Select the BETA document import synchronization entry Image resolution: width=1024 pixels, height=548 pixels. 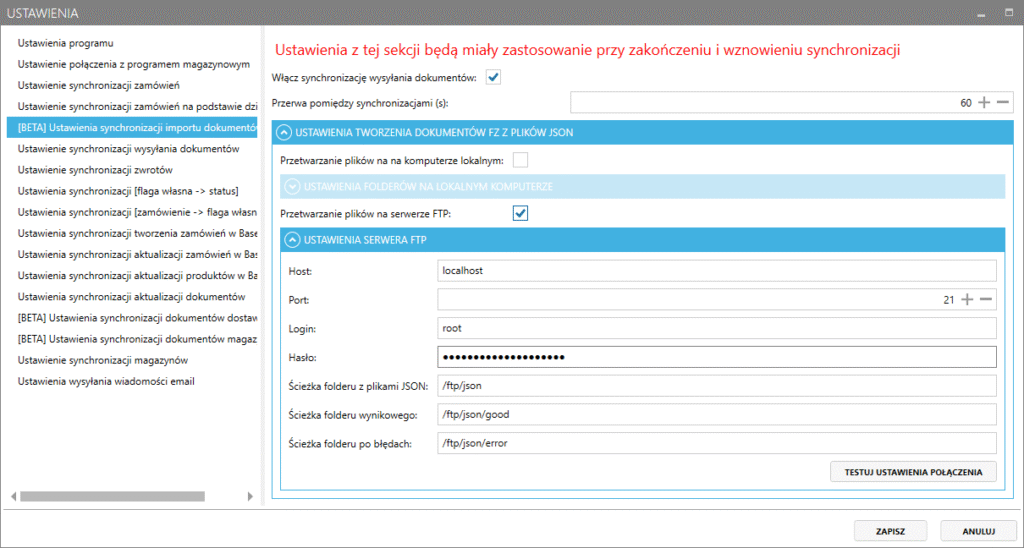click(132, 127)
